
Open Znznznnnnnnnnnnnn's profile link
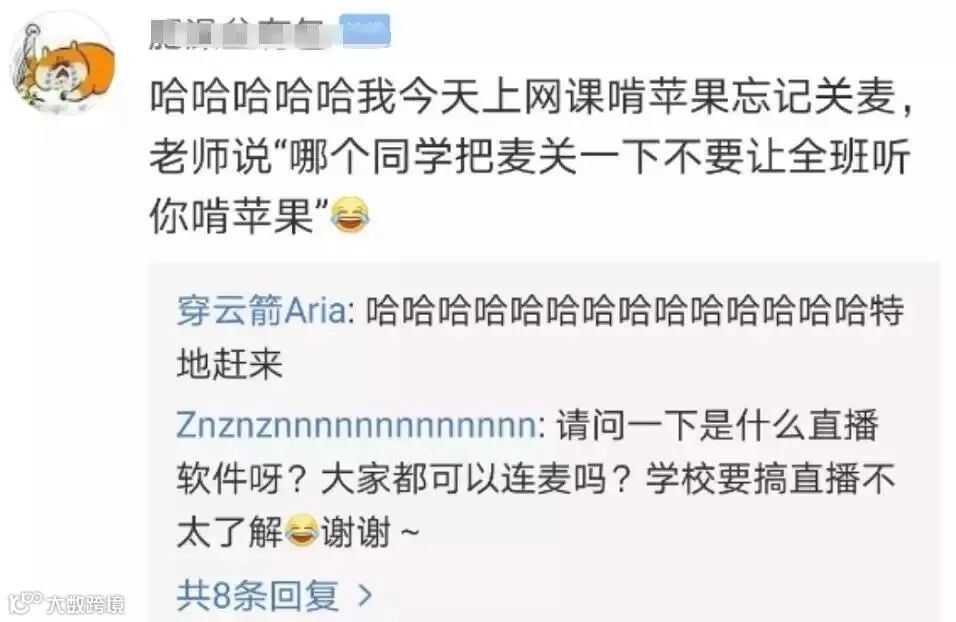[356, 425]
